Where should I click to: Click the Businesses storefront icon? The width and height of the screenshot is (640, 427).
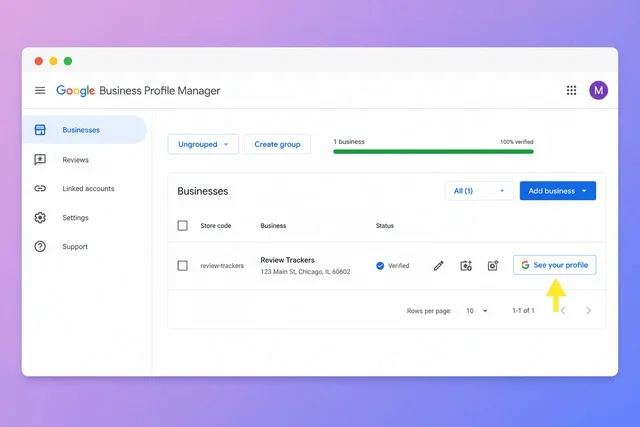pos(40,130)
